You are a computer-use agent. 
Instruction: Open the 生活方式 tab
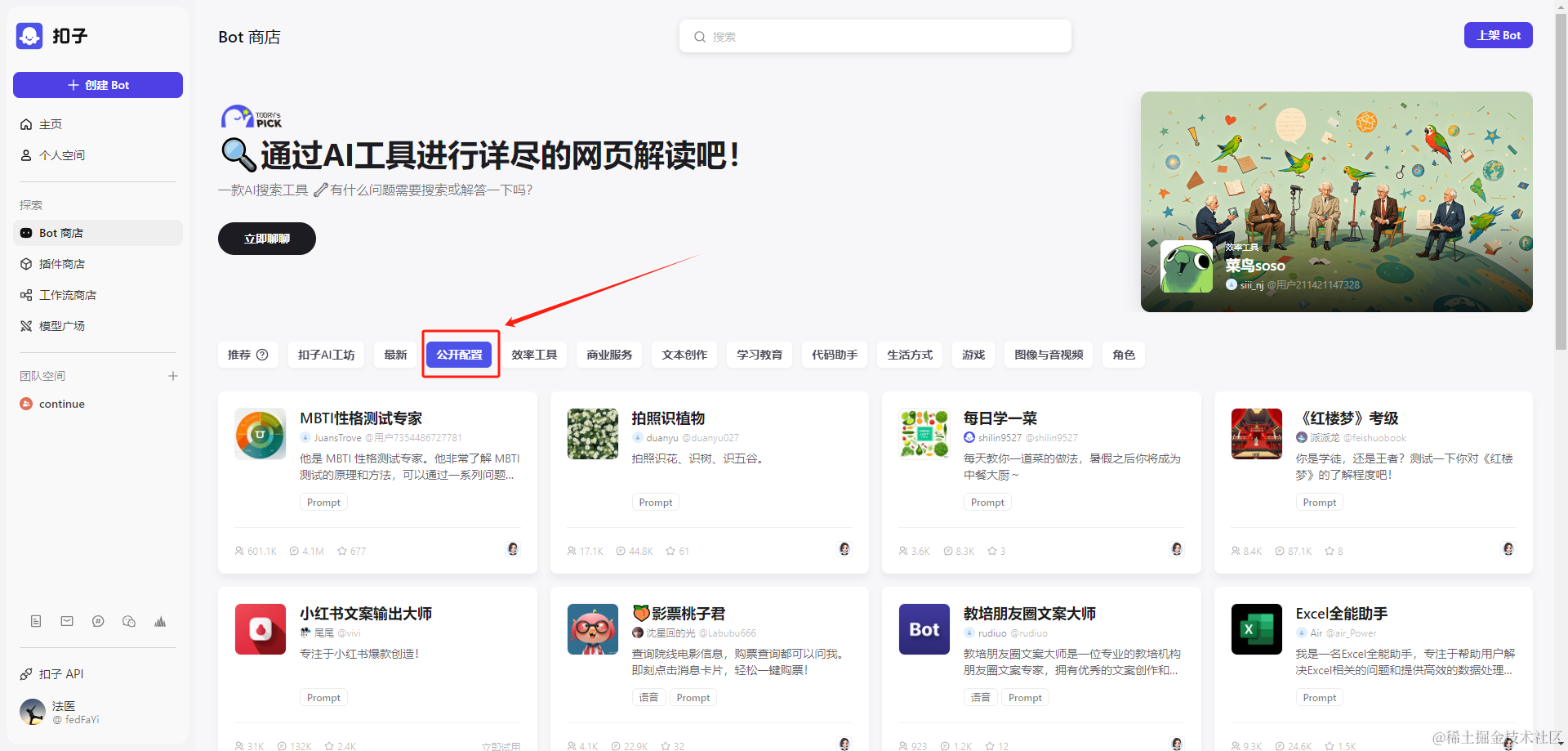click(x=910, y=355)
